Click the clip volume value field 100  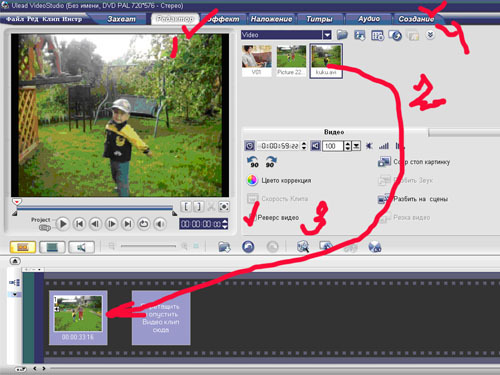click(x=333, y=146)
